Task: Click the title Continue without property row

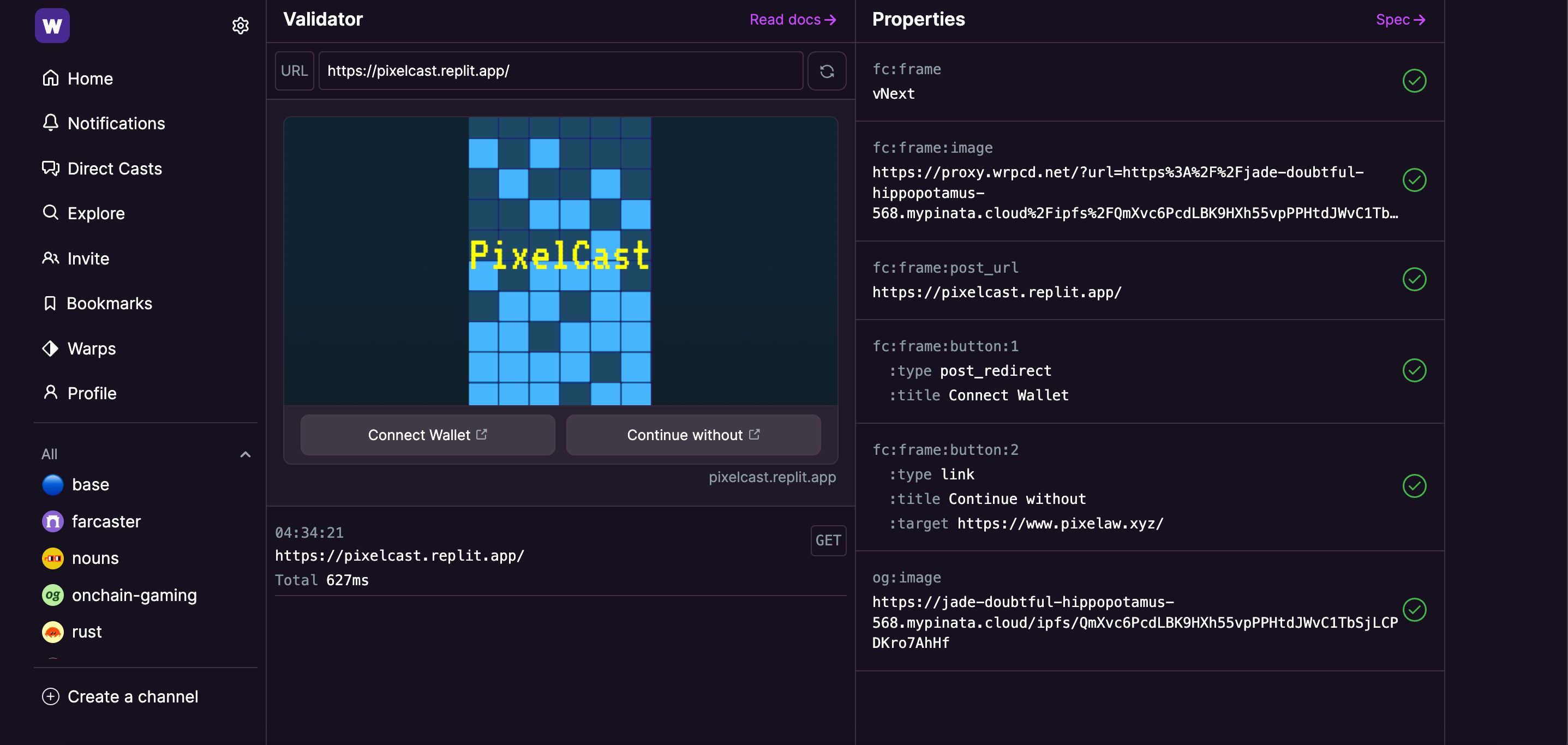Action: click(x=988, y=499)
